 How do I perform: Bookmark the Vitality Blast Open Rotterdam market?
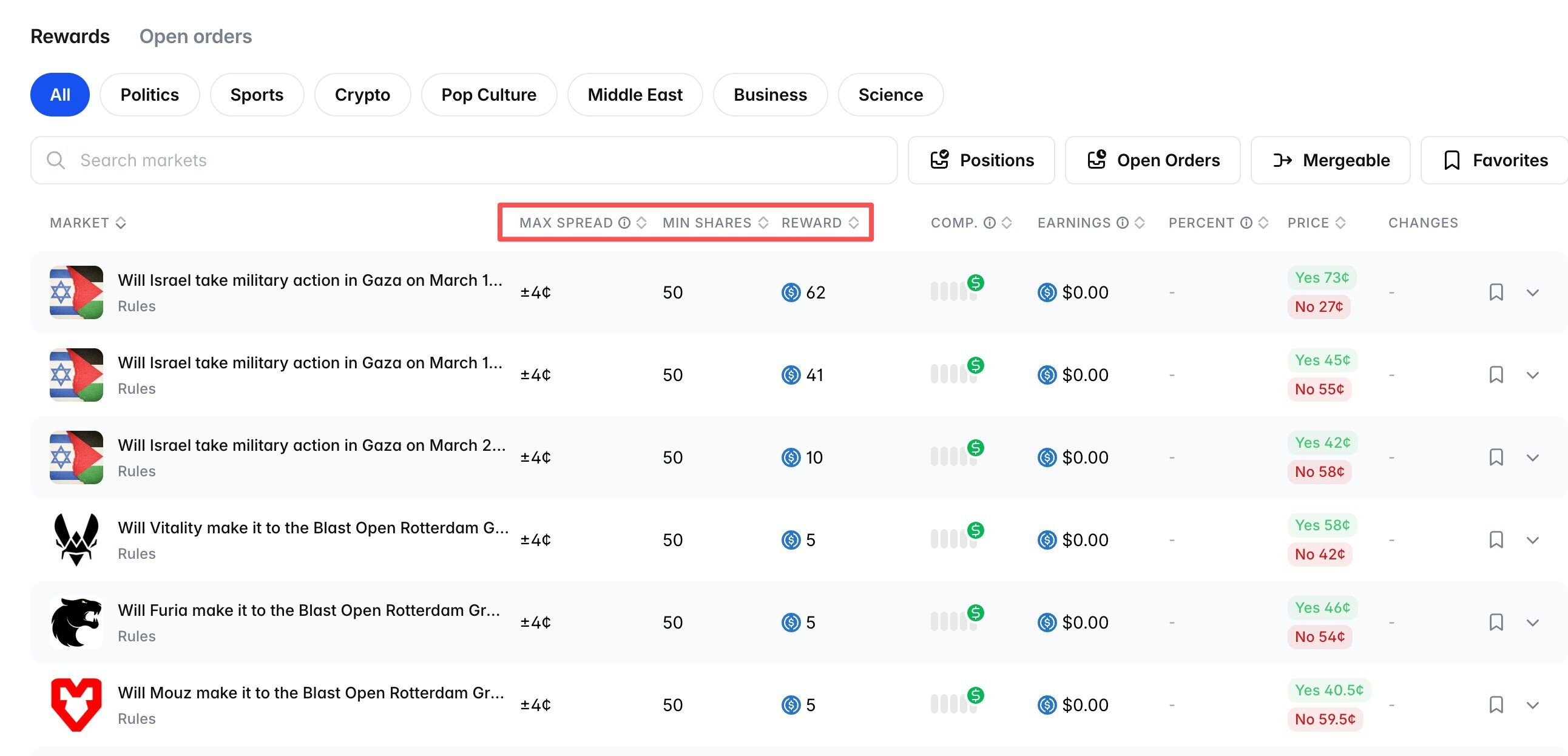point(1496,540)
